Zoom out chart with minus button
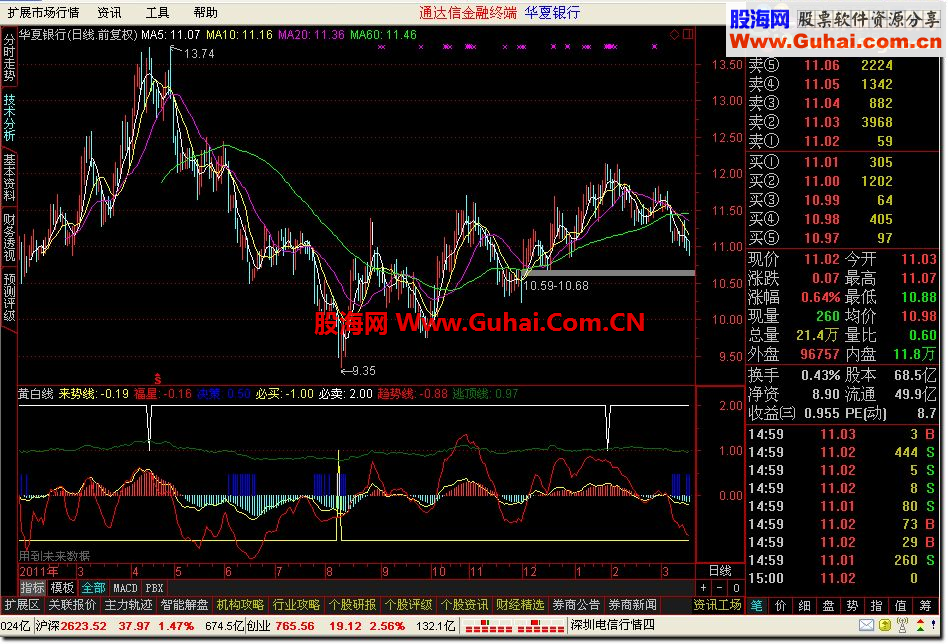This screenshot has width=948, height=644. (719, 588)
